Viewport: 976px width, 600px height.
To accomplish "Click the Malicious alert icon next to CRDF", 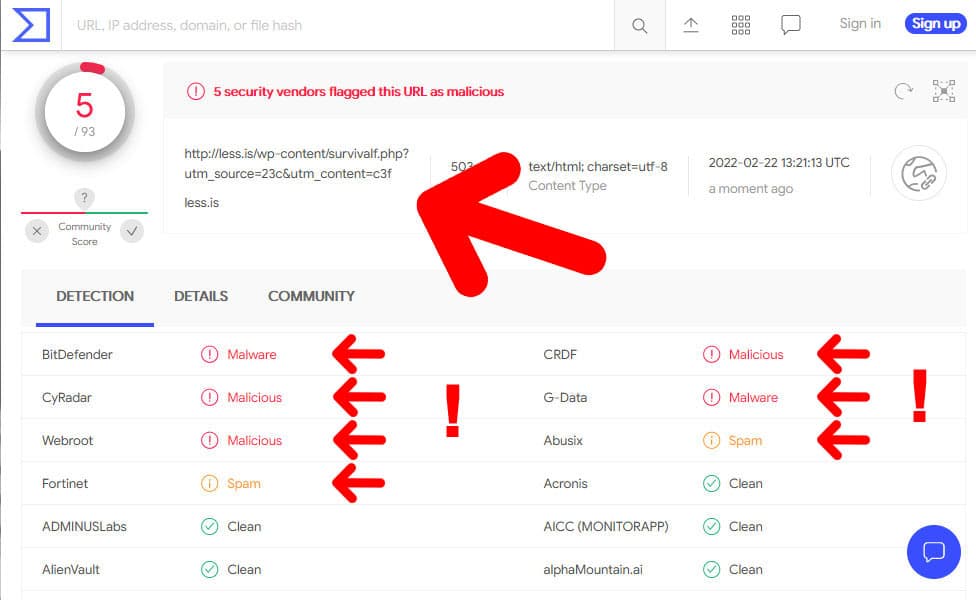I will click(x=711, y=354).
